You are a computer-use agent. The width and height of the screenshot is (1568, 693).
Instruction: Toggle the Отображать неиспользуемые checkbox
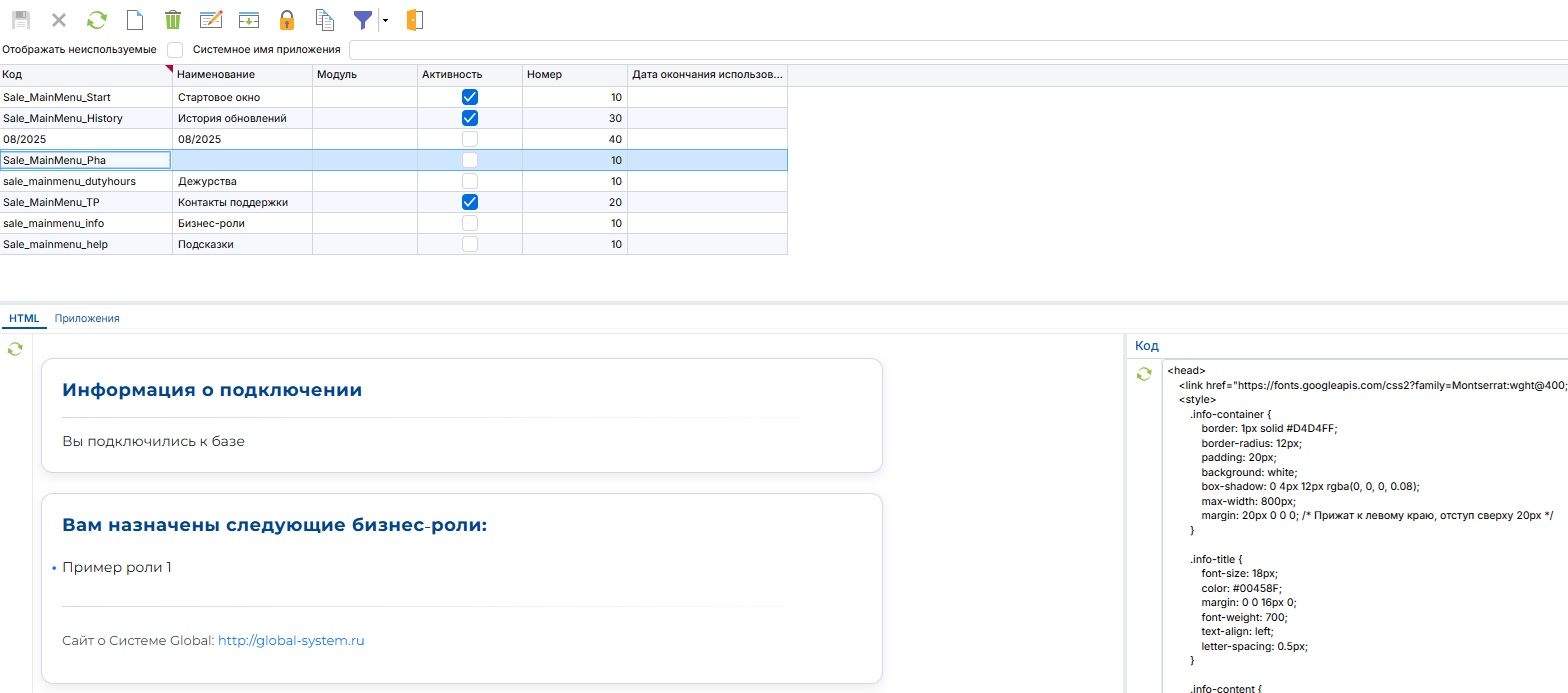[175, 50]
